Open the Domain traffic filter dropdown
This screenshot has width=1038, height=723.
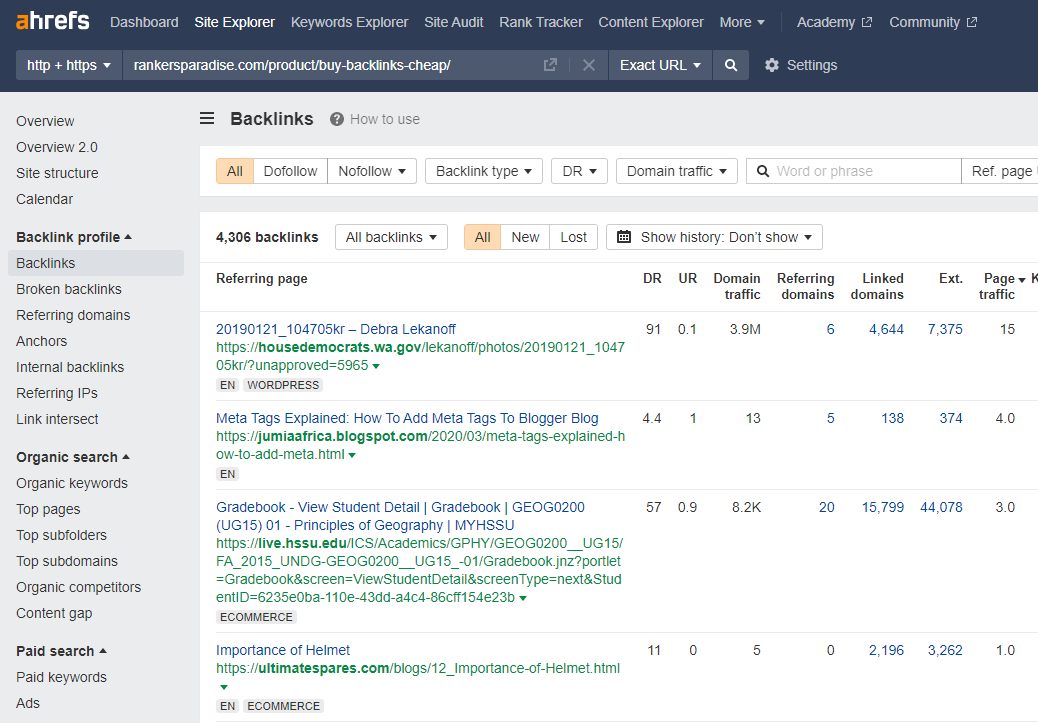pos(677,171)
